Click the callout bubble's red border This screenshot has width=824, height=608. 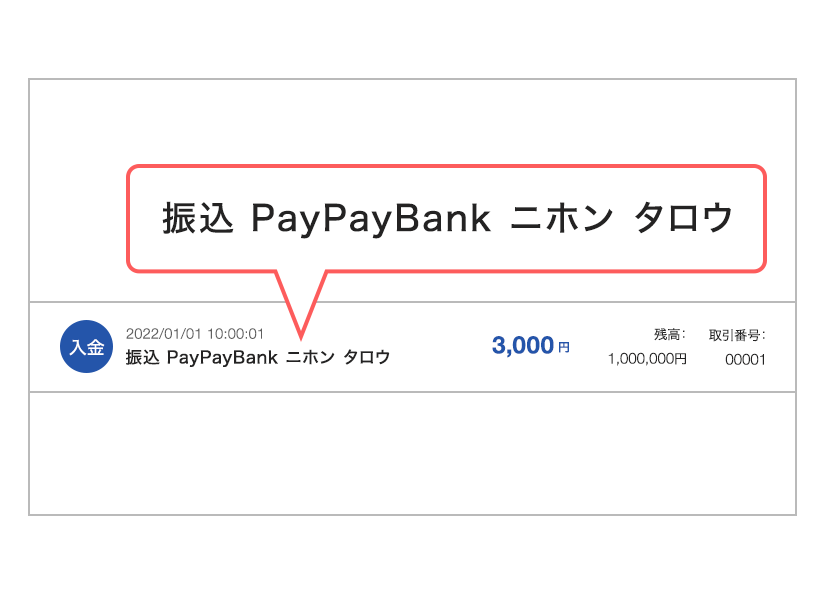click(x=447, y=167)
